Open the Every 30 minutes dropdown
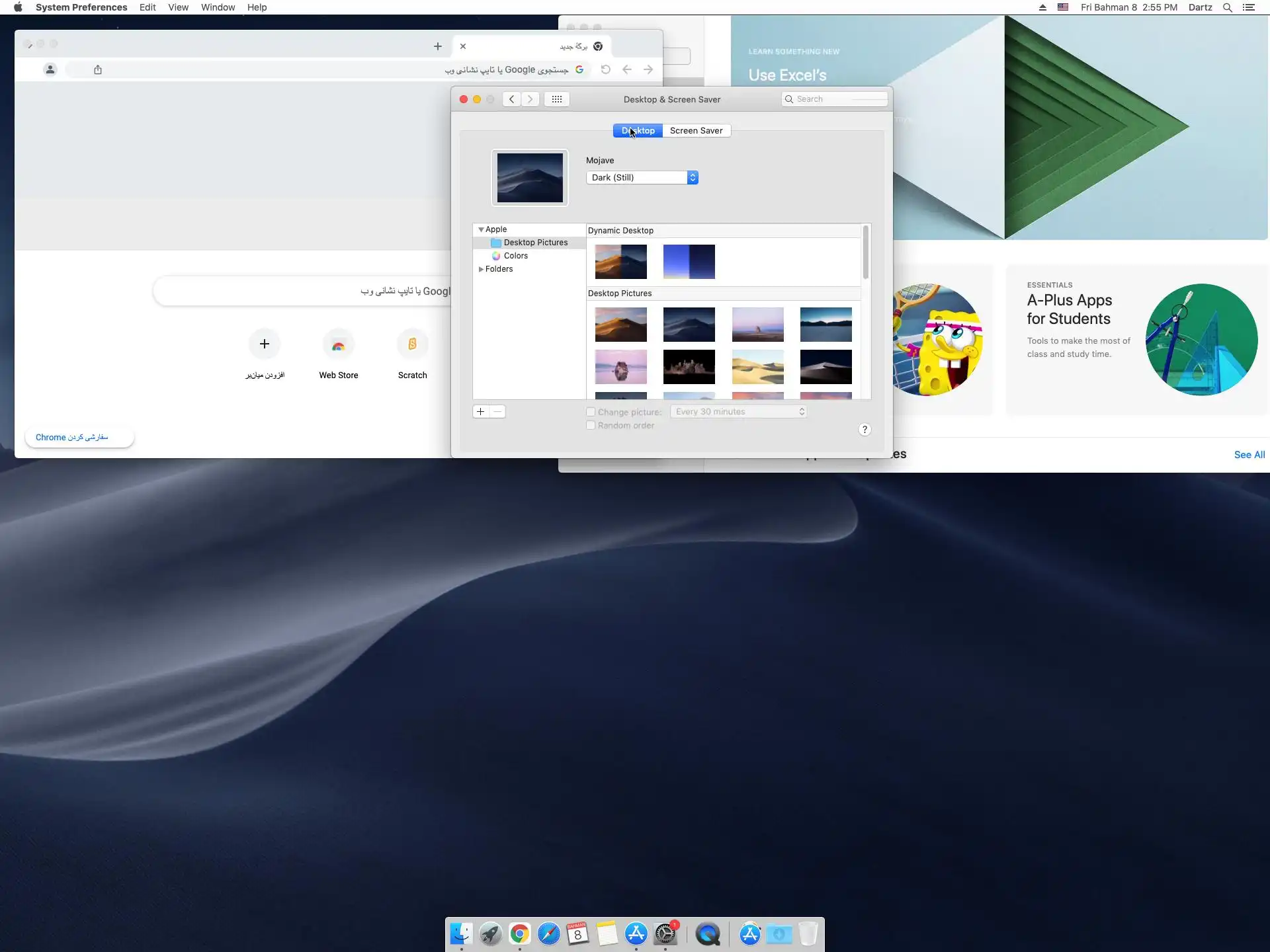This screenshot has height=952, width=1270. tap(738, 411)
